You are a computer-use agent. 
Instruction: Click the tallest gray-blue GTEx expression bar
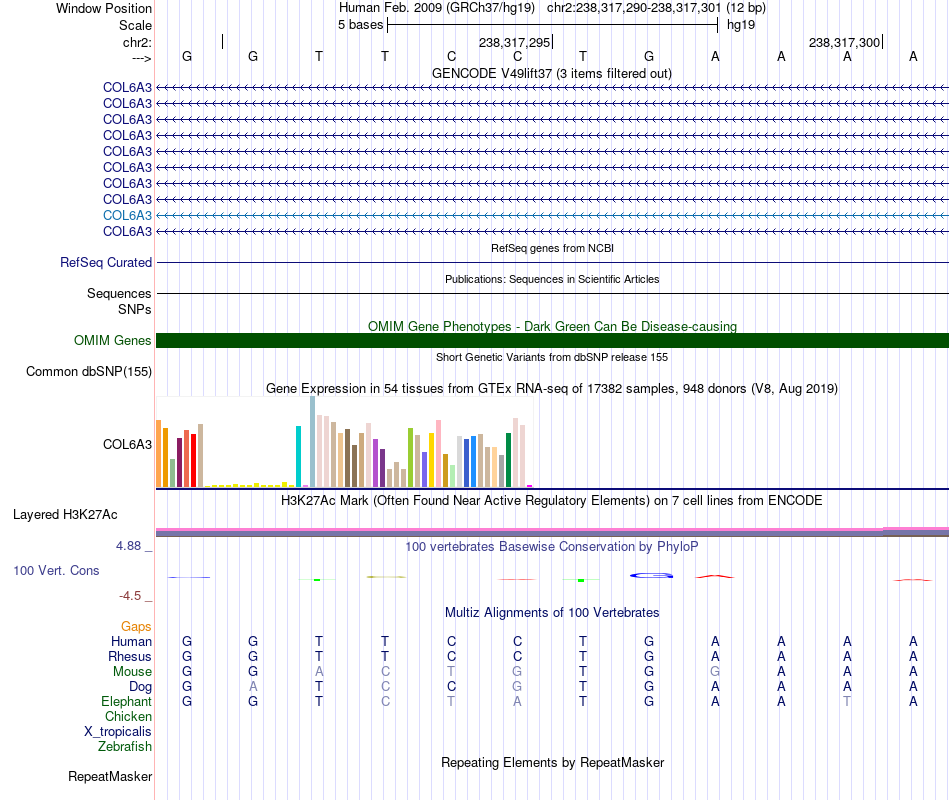(313, 441)
